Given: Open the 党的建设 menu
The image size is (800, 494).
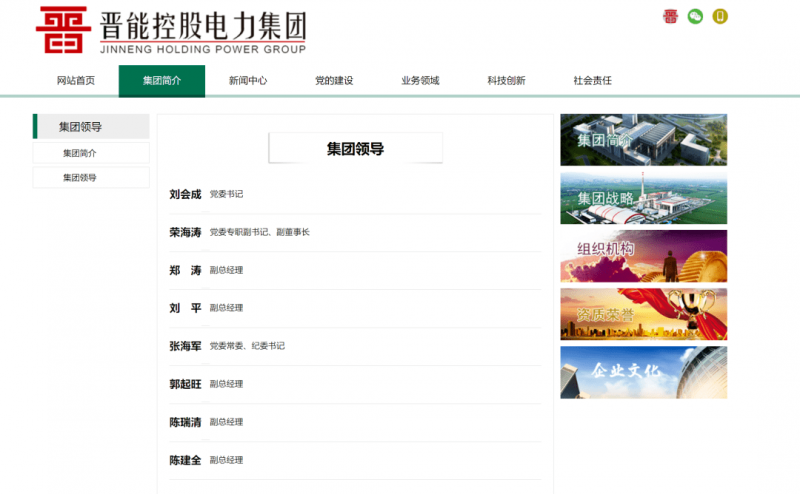Looking at the screenshot, I should [334, 81].
